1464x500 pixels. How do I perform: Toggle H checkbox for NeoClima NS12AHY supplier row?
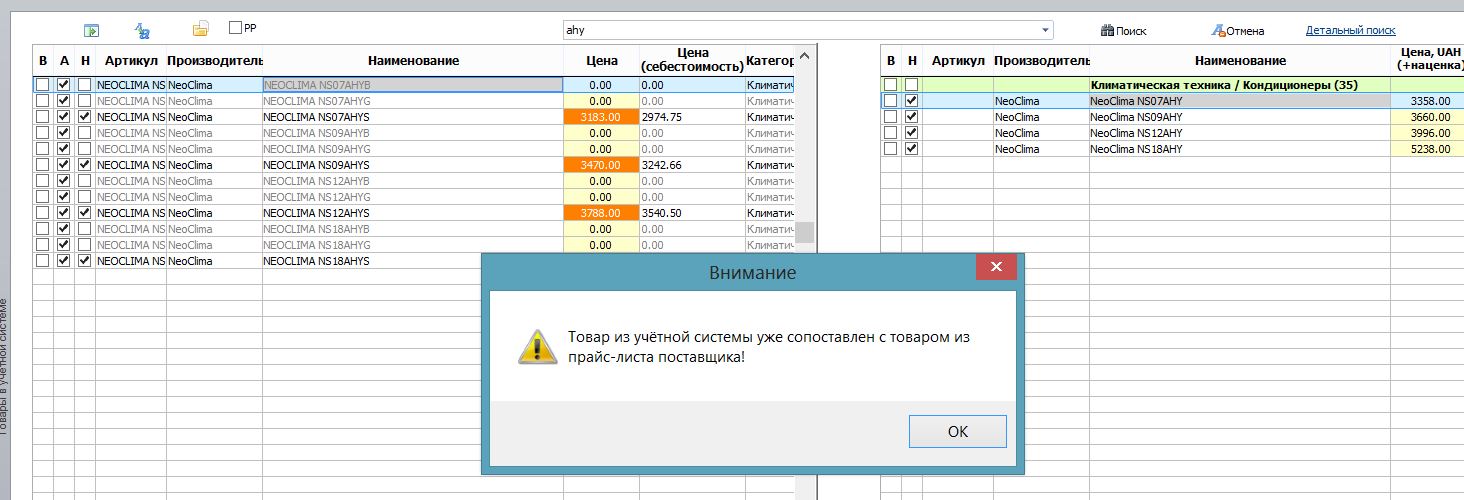click(911, 133)
